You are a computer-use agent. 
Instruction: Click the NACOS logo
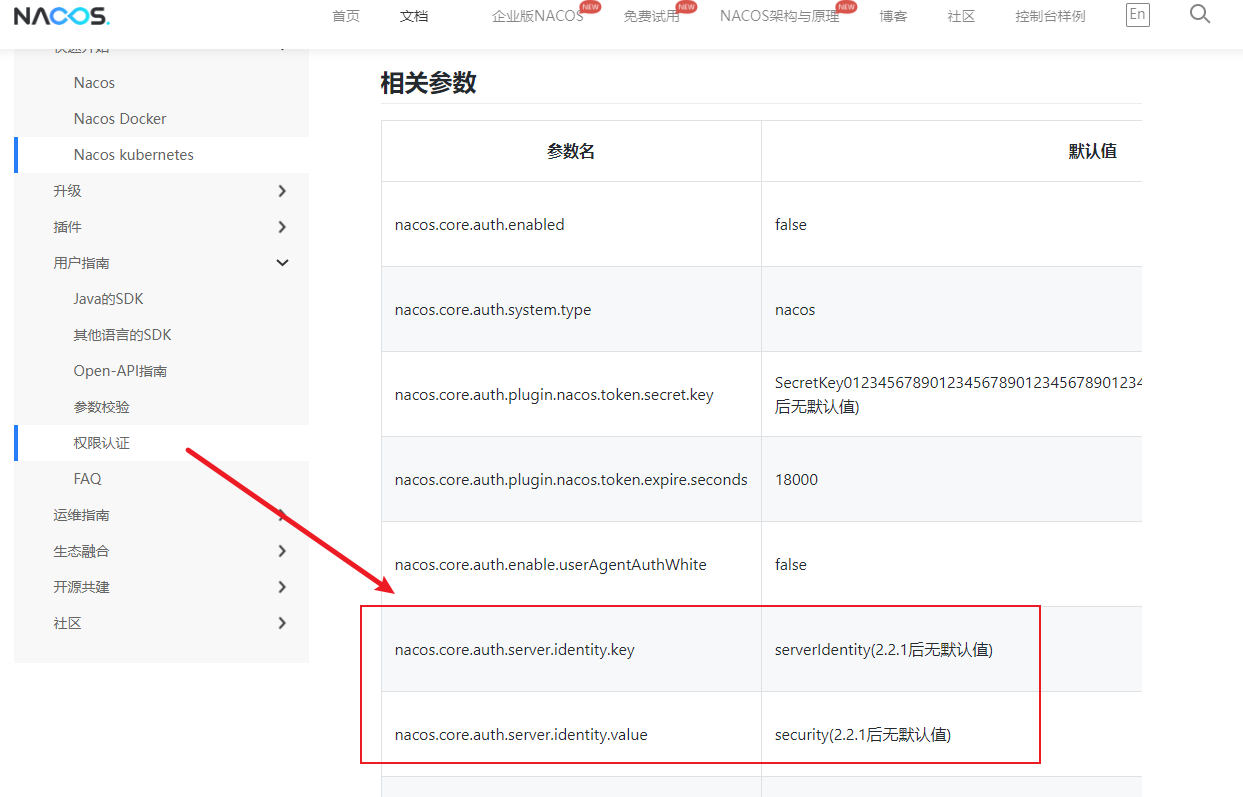[61, 15]
